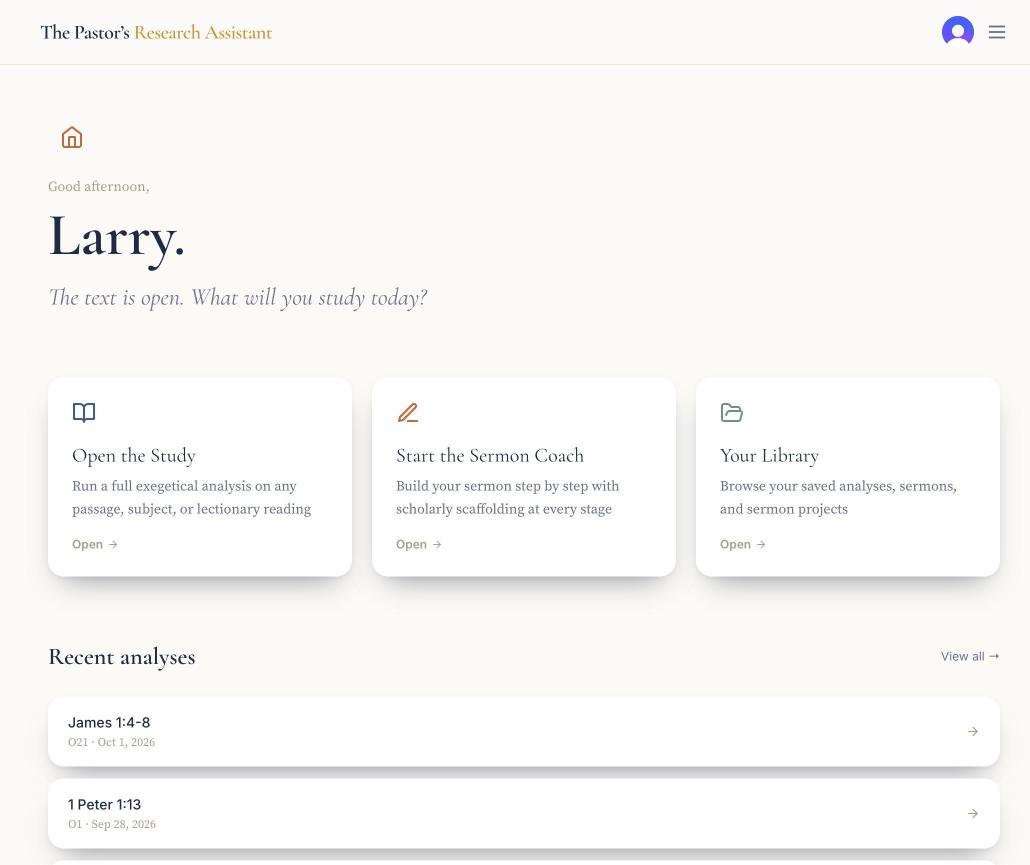
Task: Click the scholarly scaffolding description text
Action: pyautogui.click(x=508, y=497)
